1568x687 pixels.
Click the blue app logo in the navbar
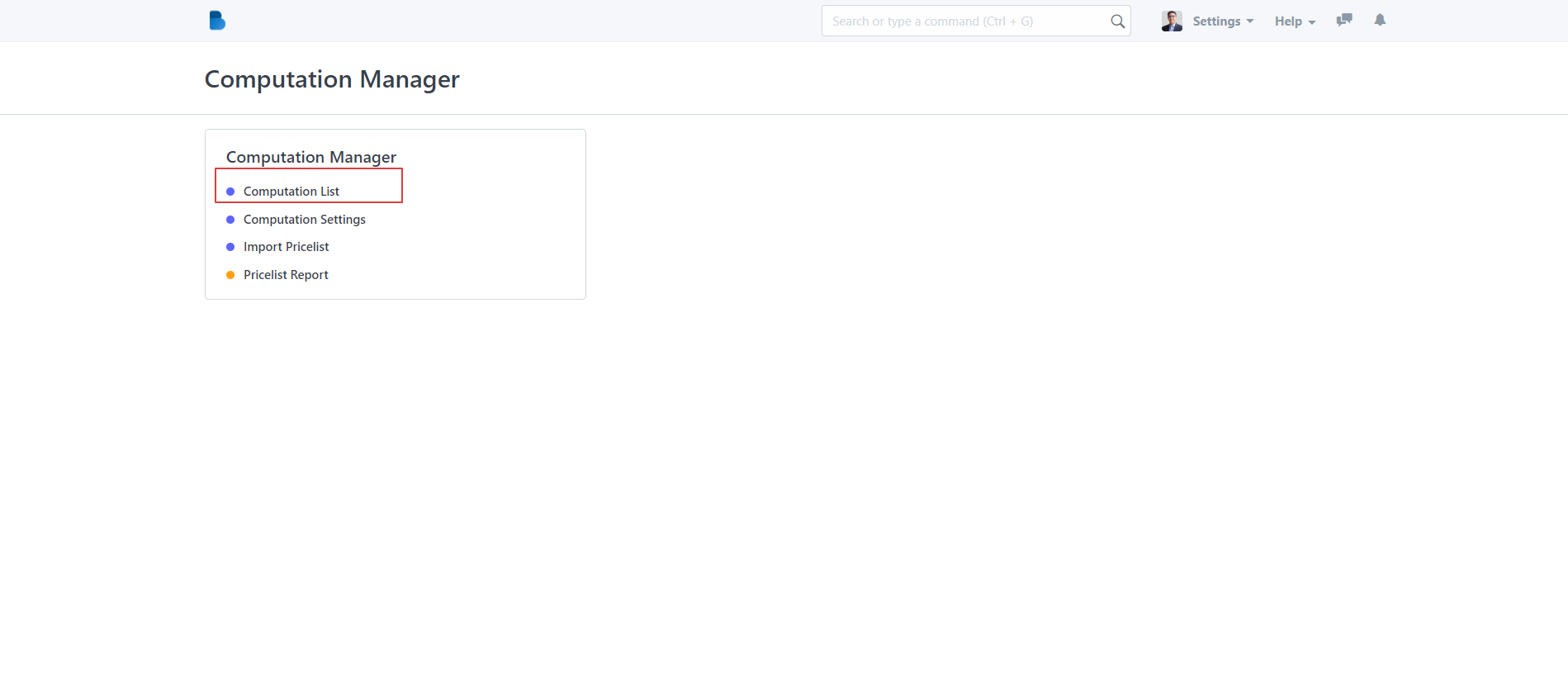click(x=217, y=21)
